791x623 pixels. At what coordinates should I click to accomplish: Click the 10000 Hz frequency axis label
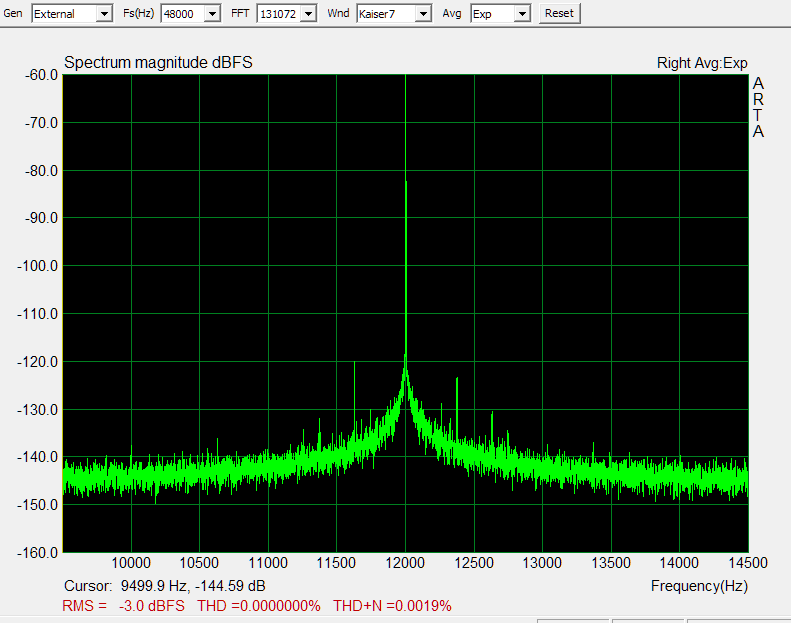coord(131,562)
